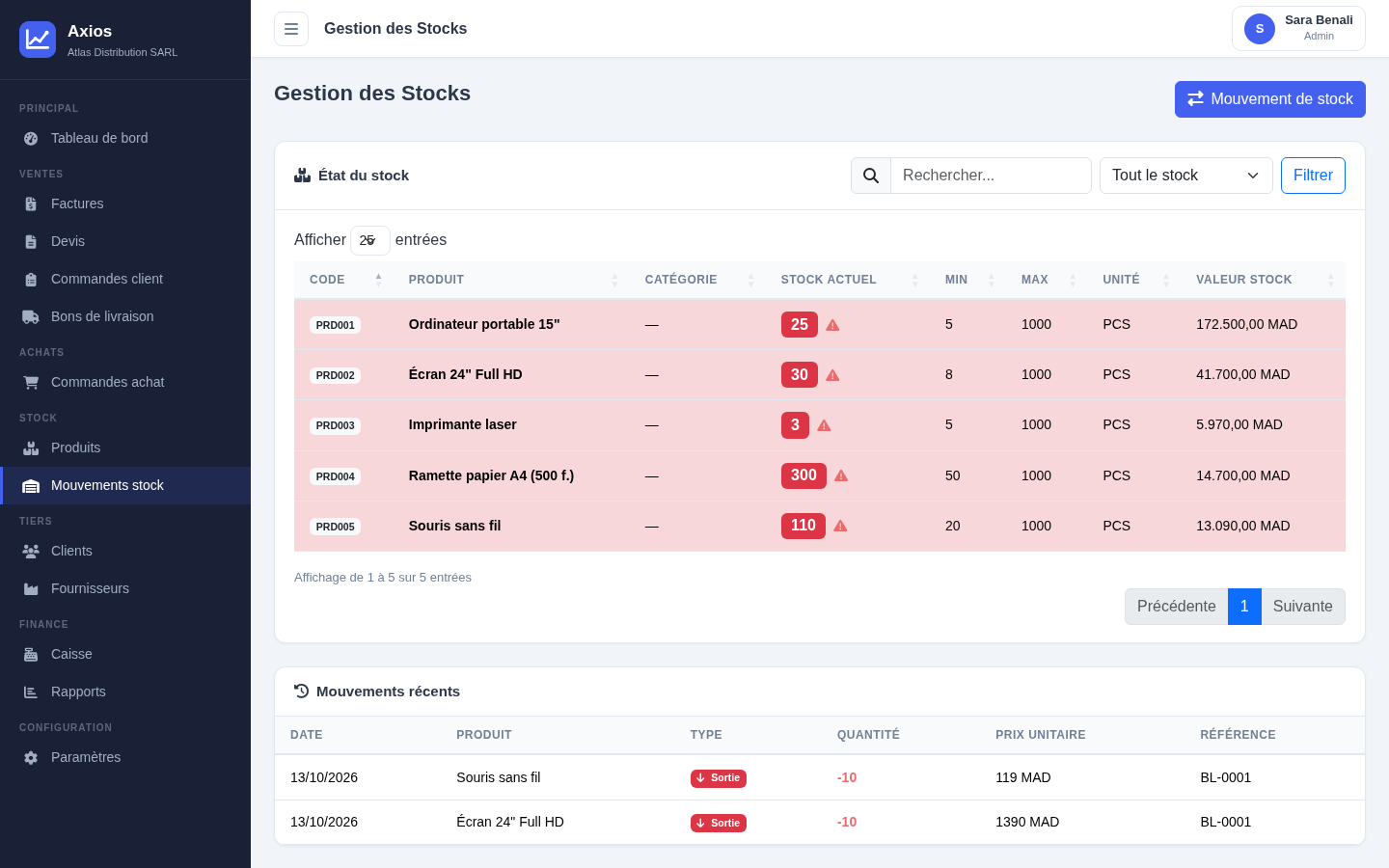Open the Factures page
The image size is (1389, 868).
[x=125, y=203]
